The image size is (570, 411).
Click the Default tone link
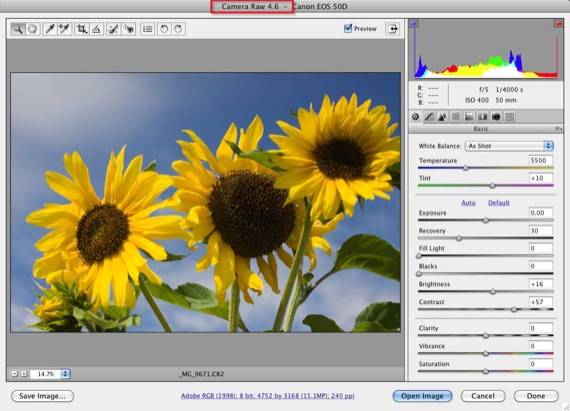coord(499,203)
